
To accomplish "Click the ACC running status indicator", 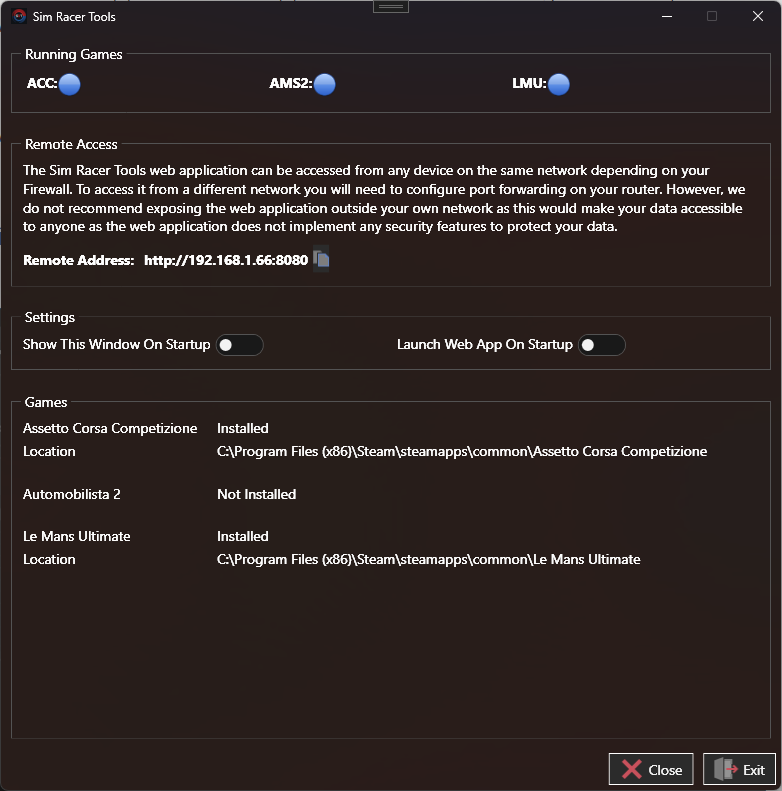I will (70, 84).
